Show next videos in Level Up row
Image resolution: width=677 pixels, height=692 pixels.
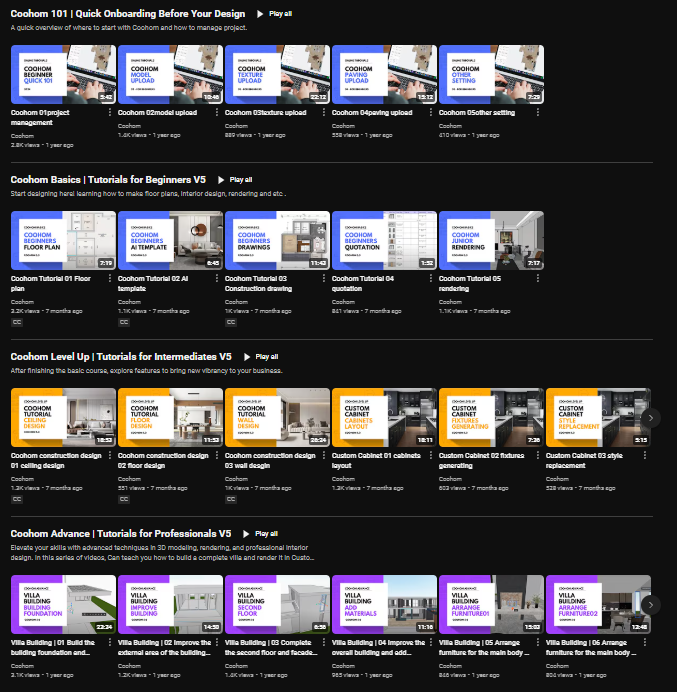point(651,417)
